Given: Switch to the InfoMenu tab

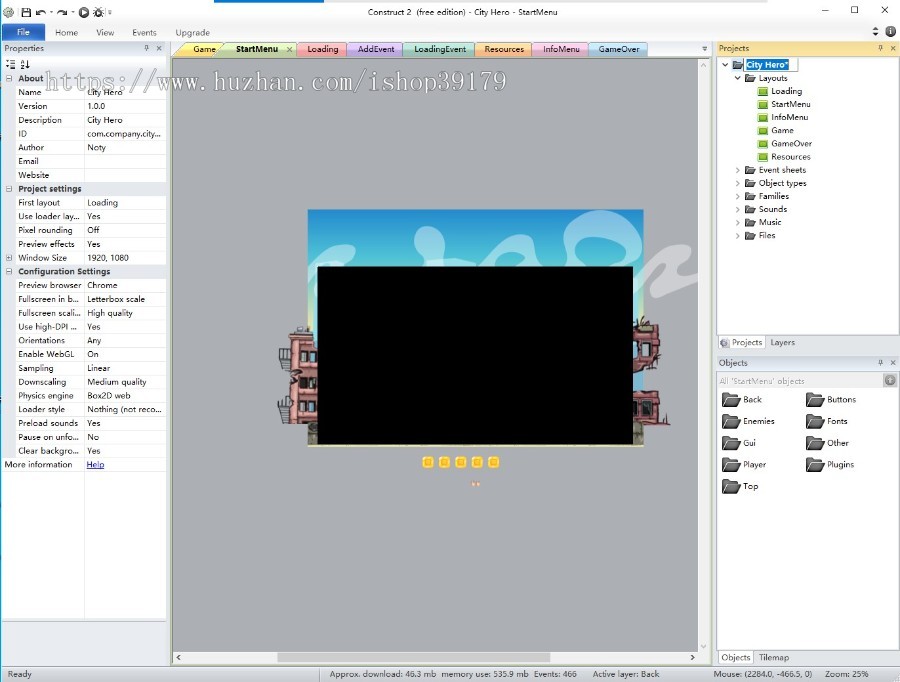Looking at the screenshot, I should coord(561,49).
